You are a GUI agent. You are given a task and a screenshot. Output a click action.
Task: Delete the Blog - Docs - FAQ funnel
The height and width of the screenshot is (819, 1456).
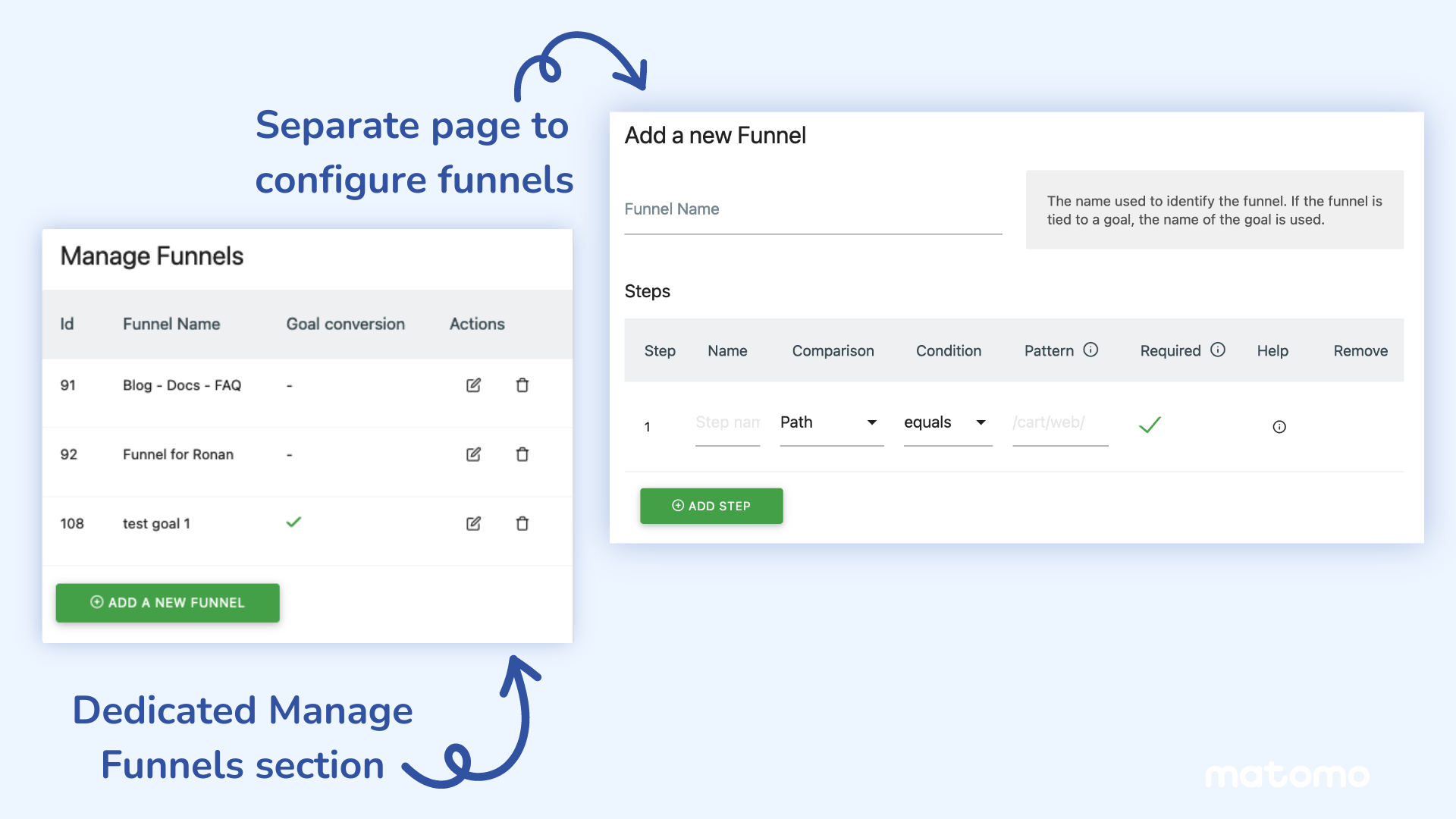(522, 385)
